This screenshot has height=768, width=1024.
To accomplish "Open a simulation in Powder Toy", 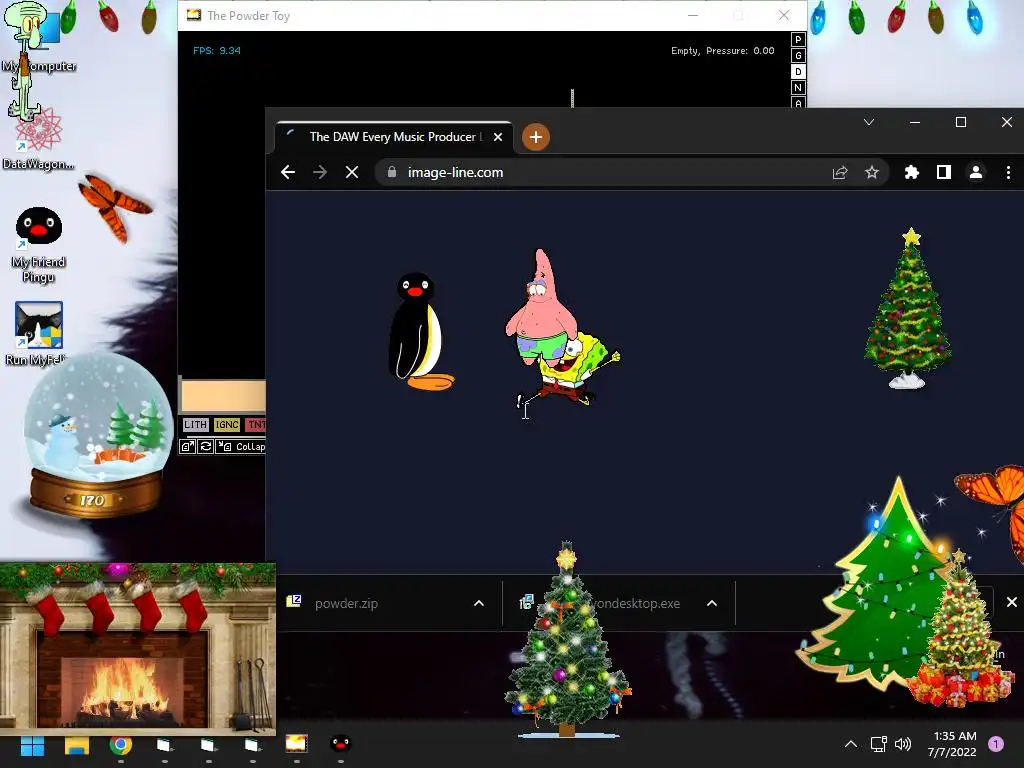I will click(187, 447).
